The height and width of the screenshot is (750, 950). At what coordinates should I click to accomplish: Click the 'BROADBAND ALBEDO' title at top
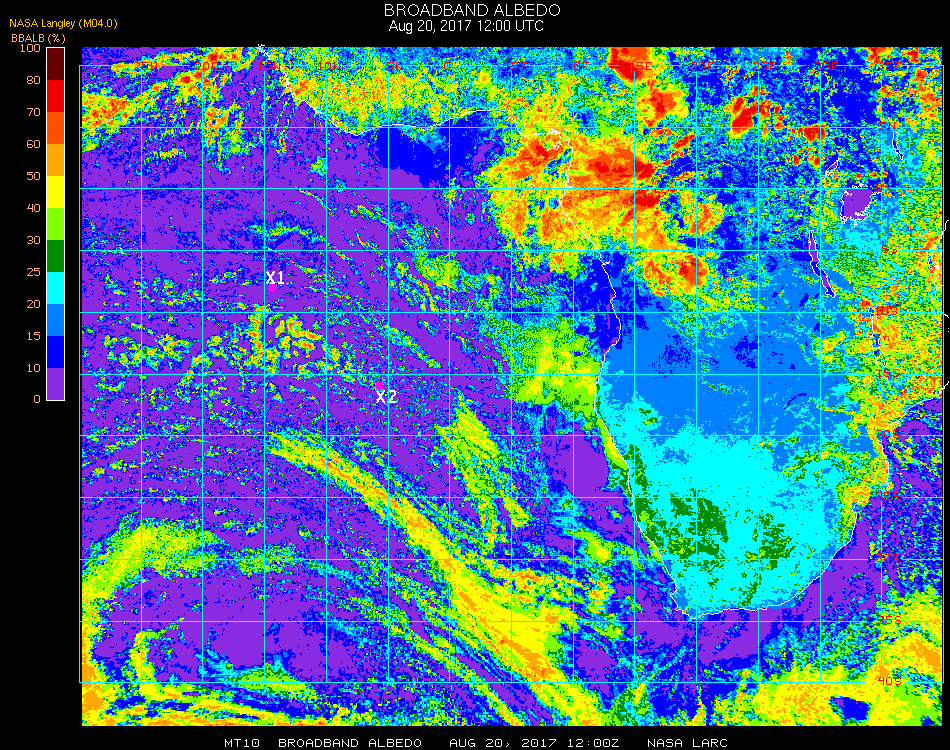tap(472, 10)
